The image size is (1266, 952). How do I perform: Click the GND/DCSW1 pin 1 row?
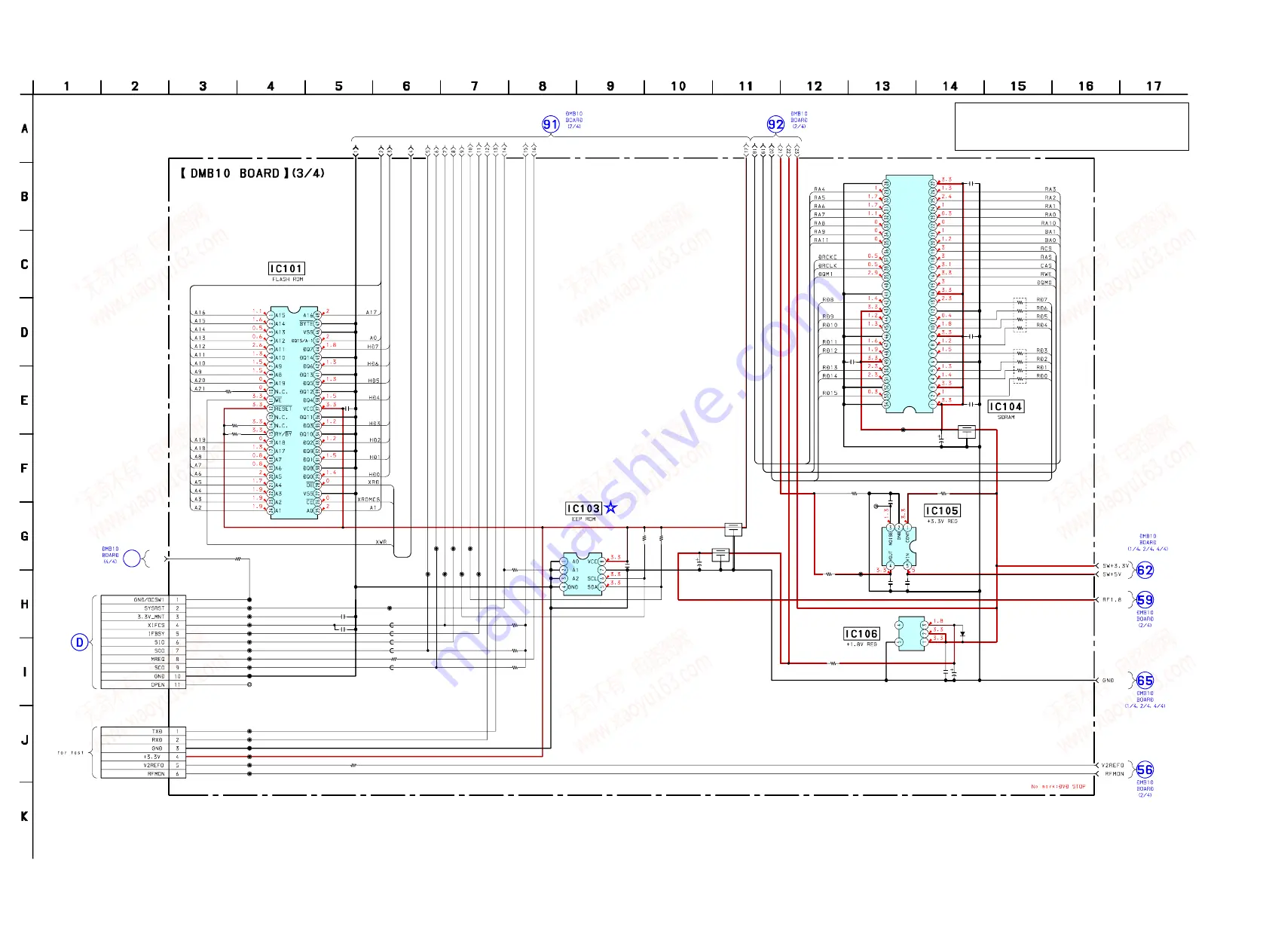click(143, 600)
